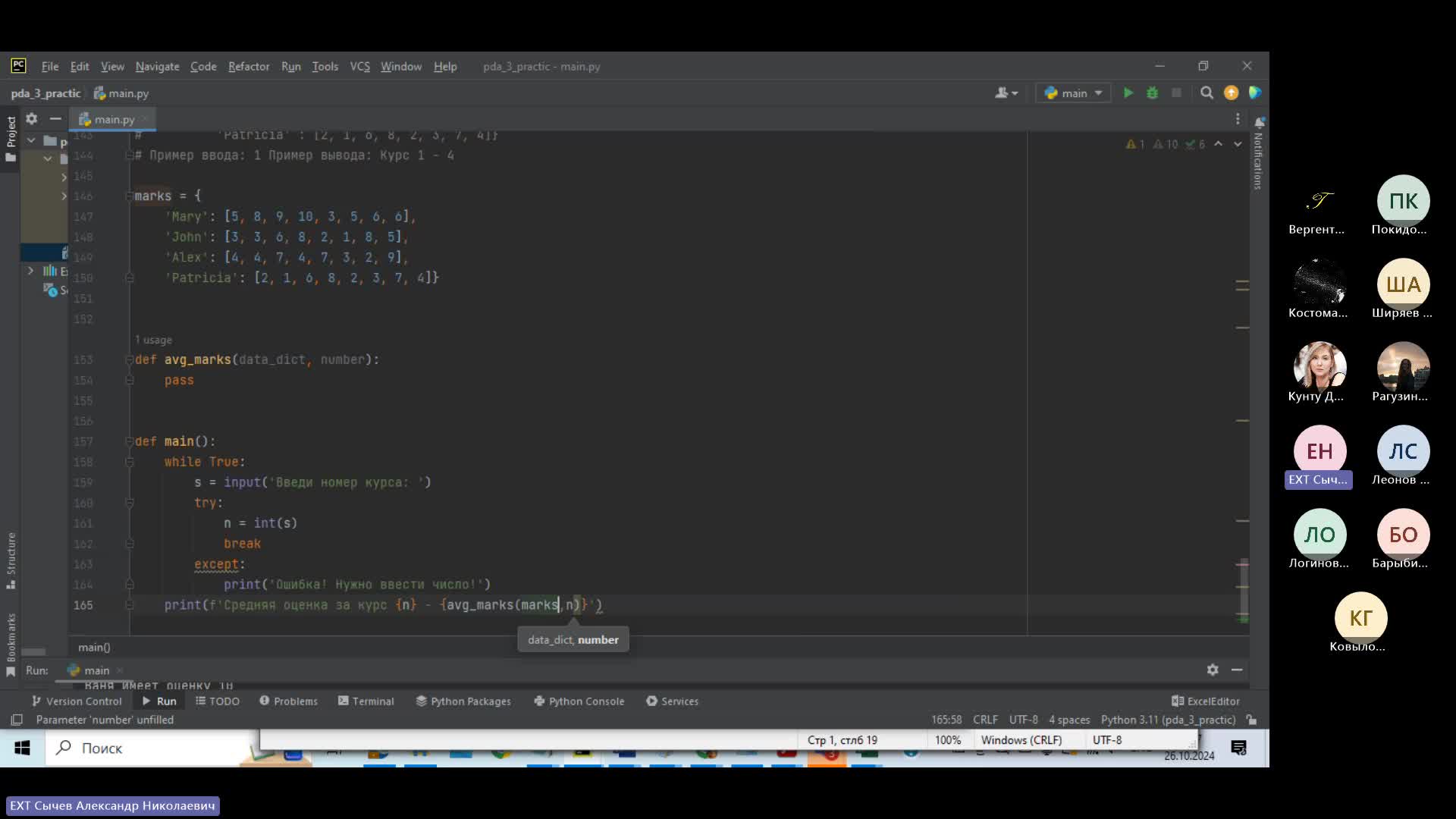Toggle the read-only lock icon in status bar
Viewport: 1456px width, 819px height.
[x=1252, y=720]
